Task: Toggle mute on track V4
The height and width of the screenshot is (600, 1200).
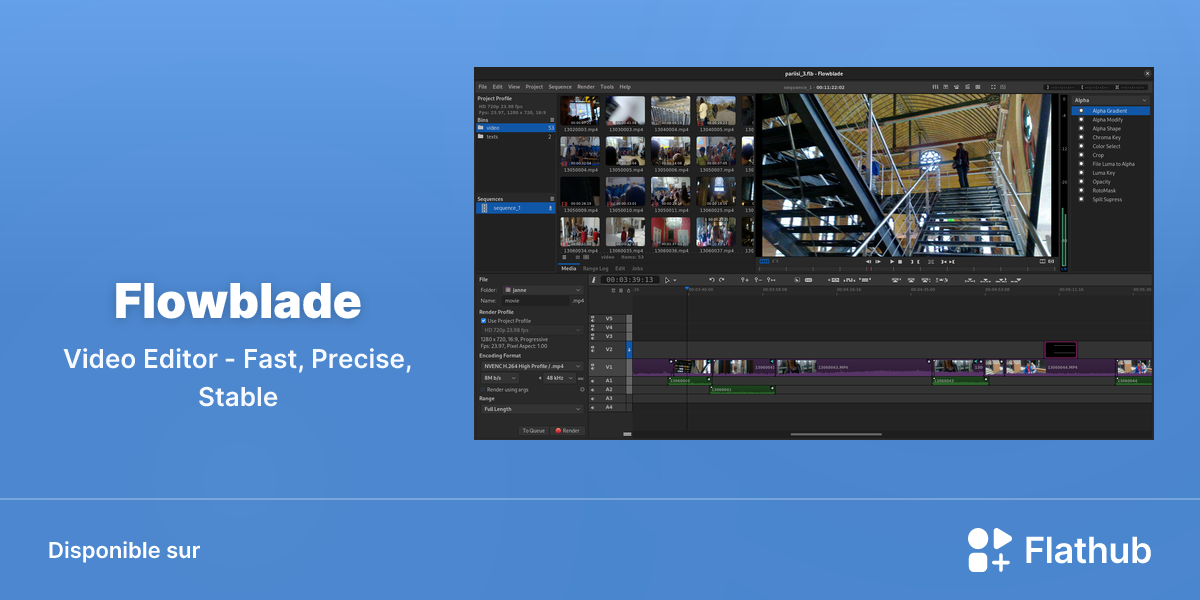Action: [x=592, y=328]
